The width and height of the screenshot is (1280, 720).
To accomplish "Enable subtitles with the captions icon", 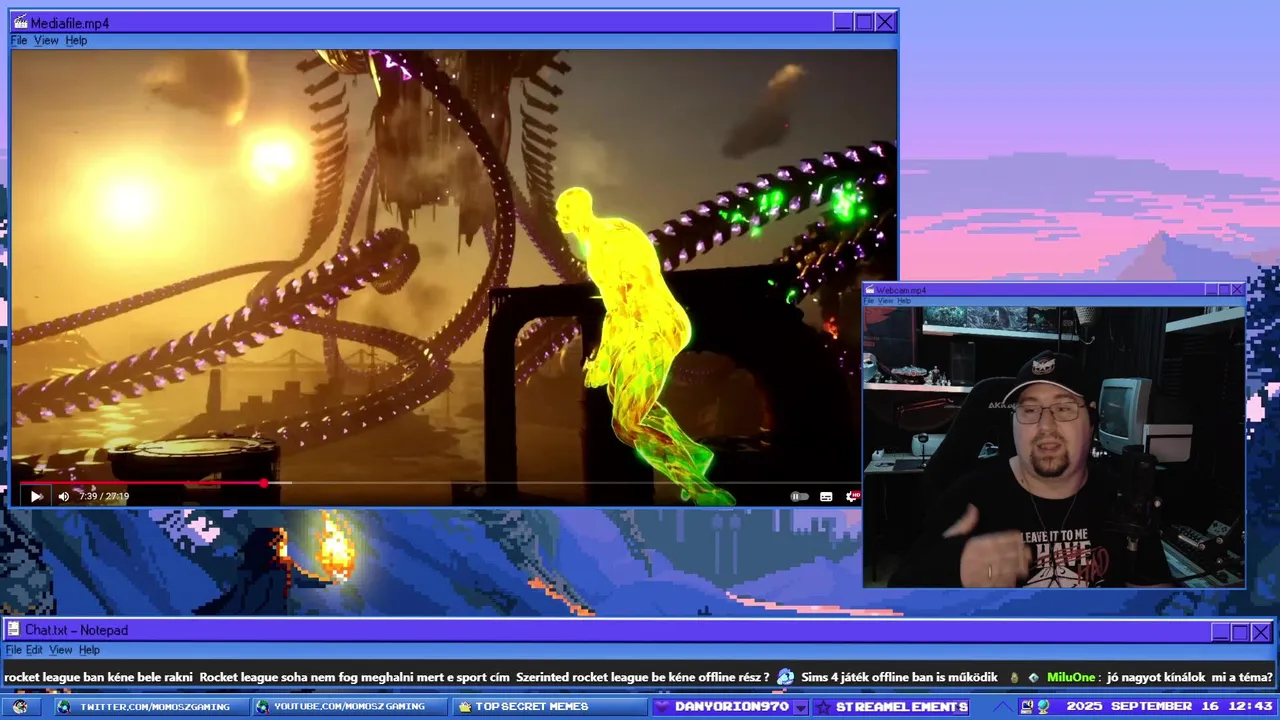I will click(826, 496).
